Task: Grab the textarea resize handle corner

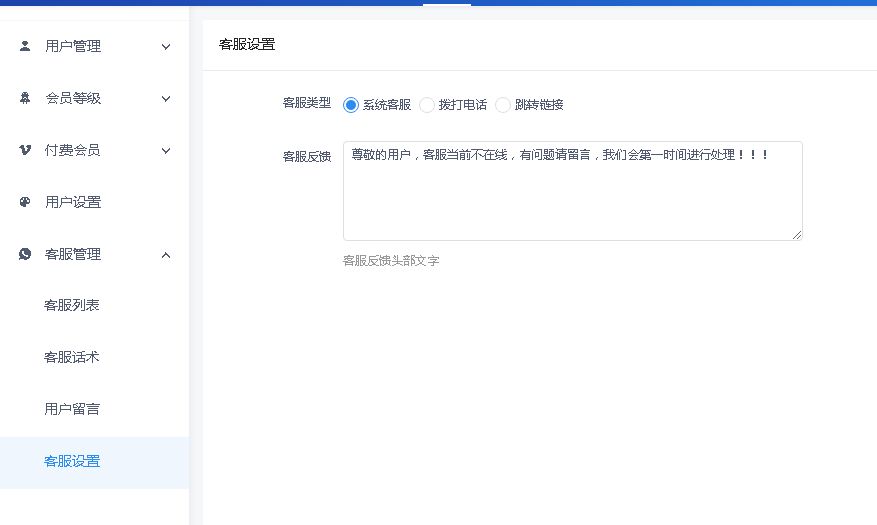Action: 797,235
